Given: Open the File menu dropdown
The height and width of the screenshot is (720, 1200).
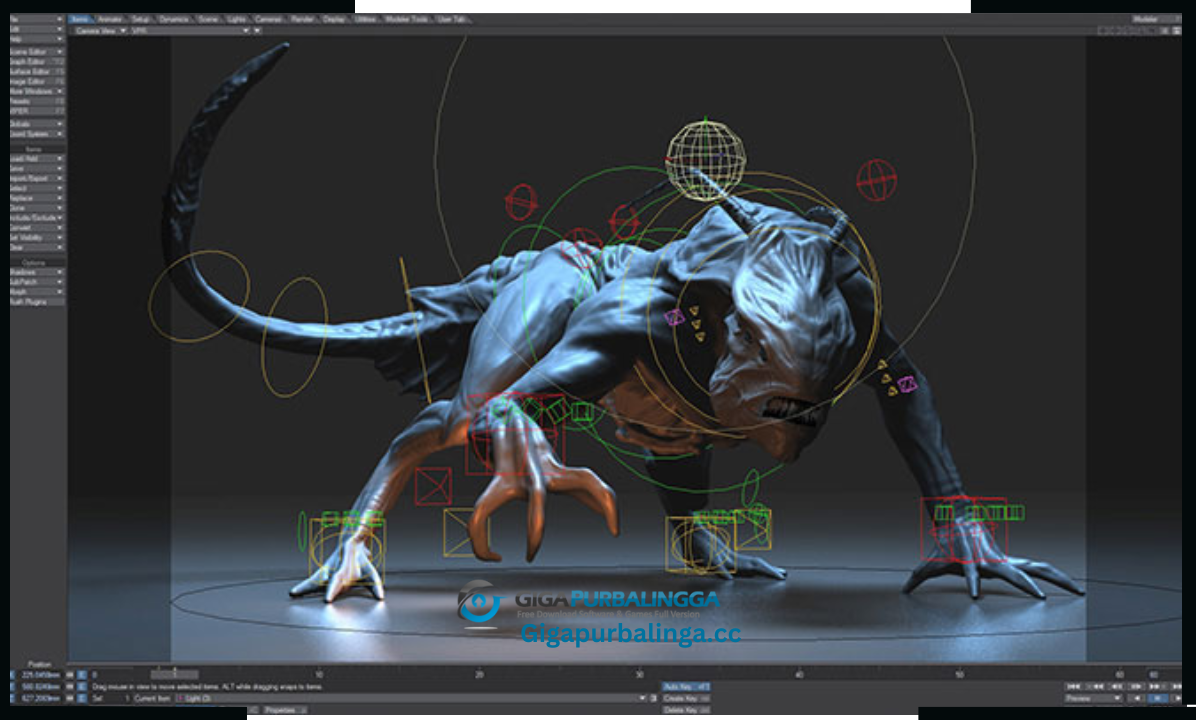Looking at the screenshot, I should pyautogui.click(x=37, y=19).
